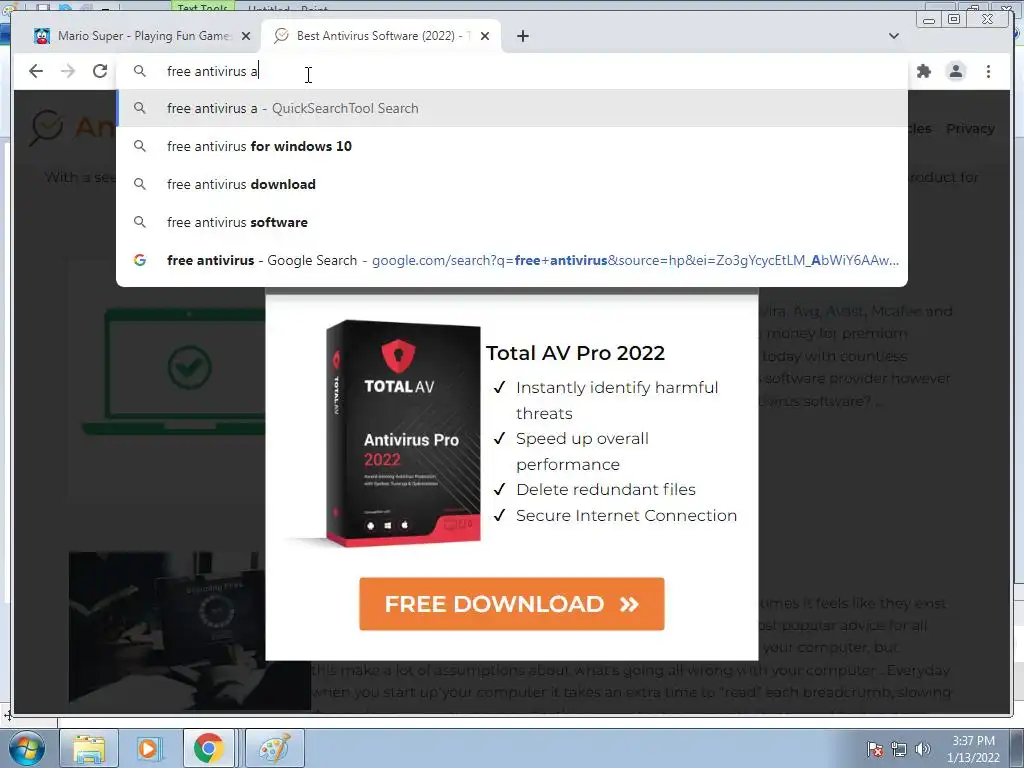
Task: Open the Extensions puzzle icon
Action: (923, 71)
